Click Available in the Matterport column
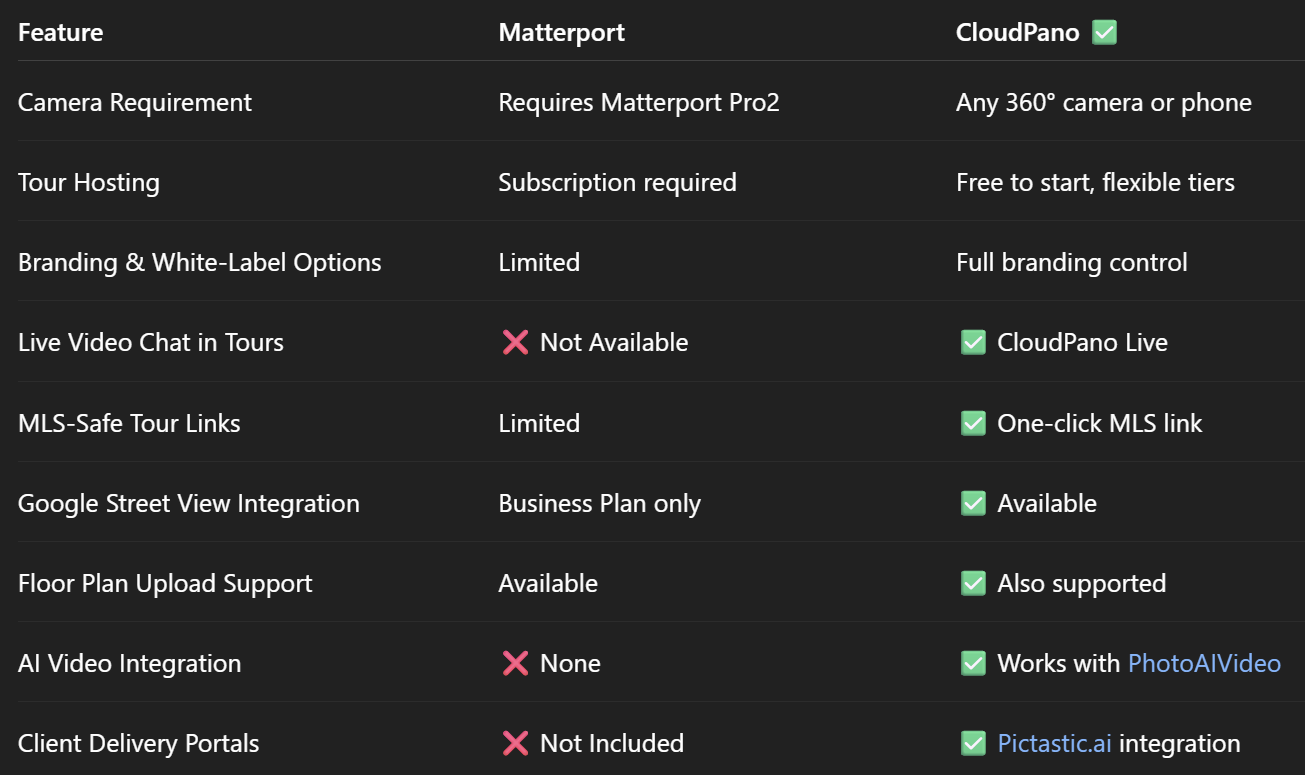Image resolution: width=1305 pixels, height=775 pixels. (548, 583)
